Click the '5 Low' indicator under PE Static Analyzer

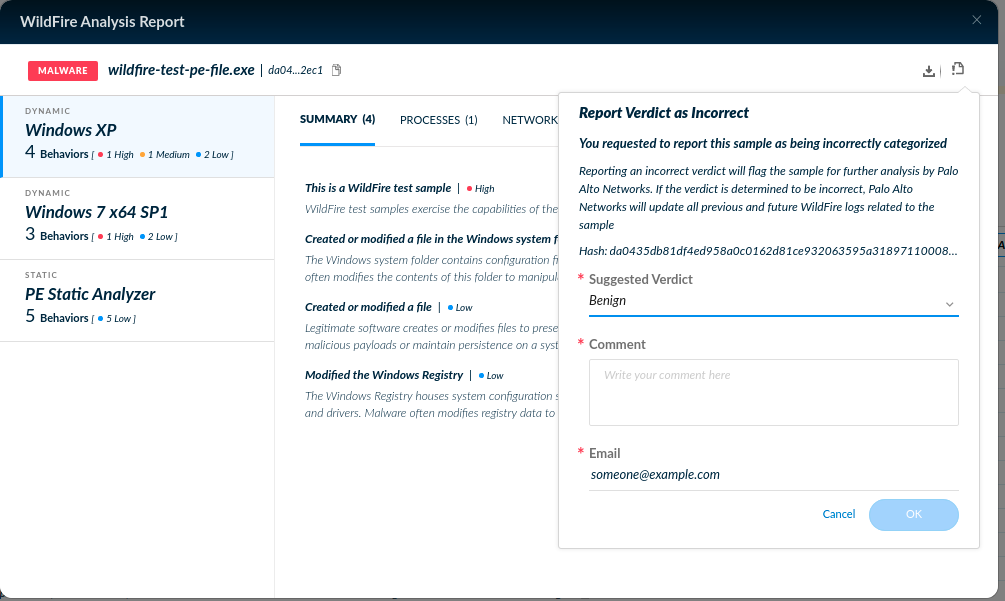tap(114, 318)
